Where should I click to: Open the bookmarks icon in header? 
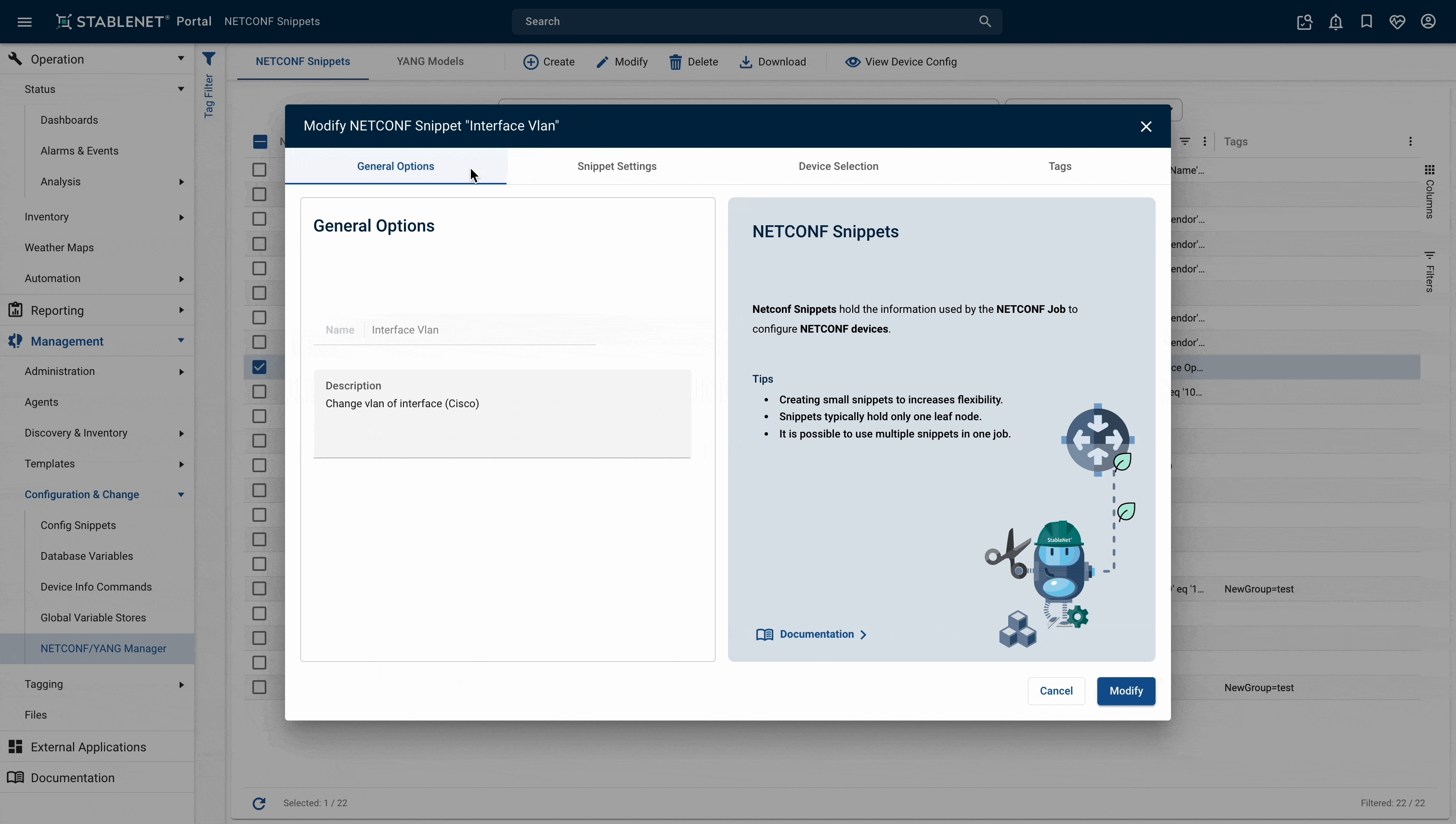[x=1366, y=22]
